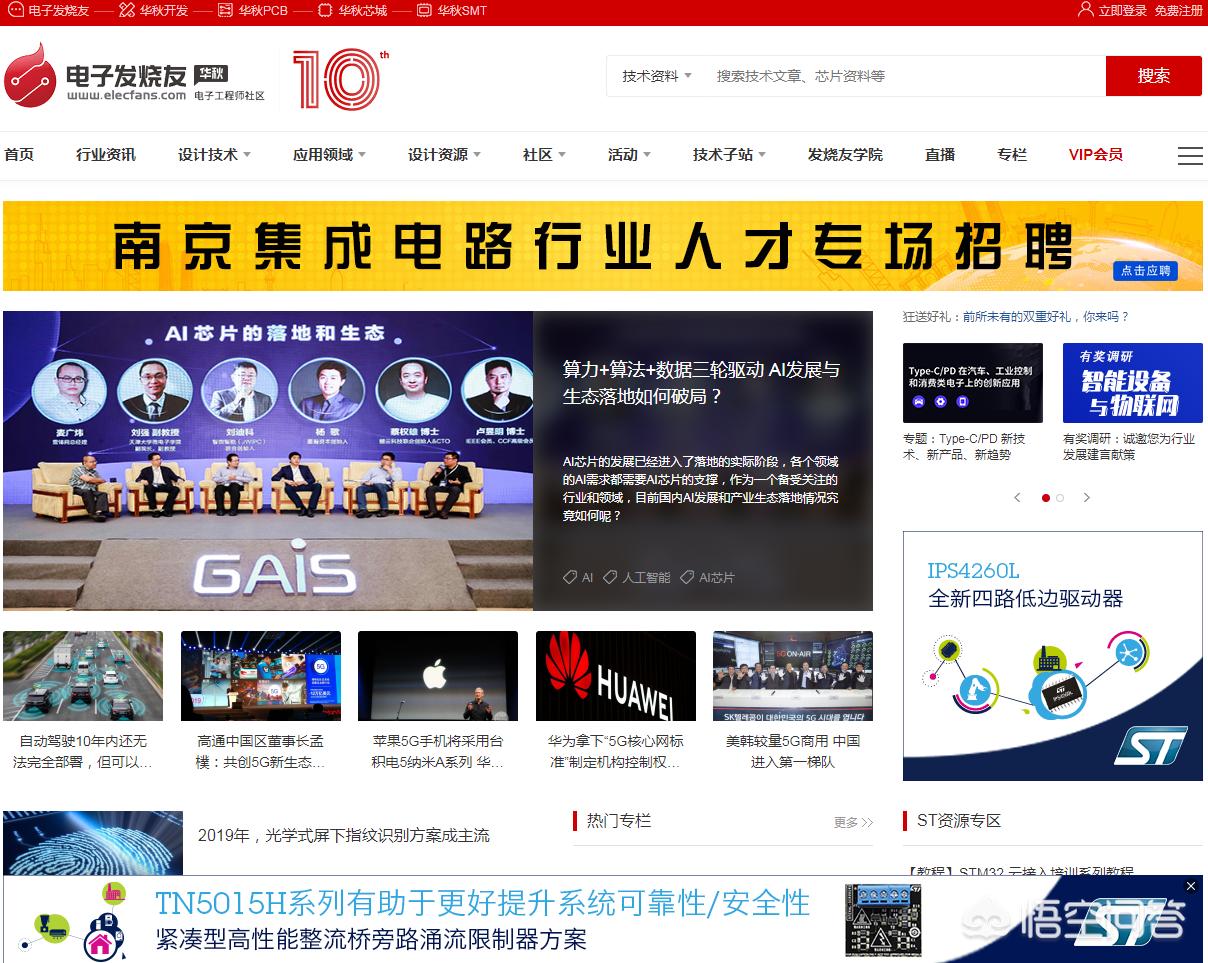Close the bottom TN5015H ad banner
The height and width of the screenshot is (963, 1208).
pos(1190,886)
